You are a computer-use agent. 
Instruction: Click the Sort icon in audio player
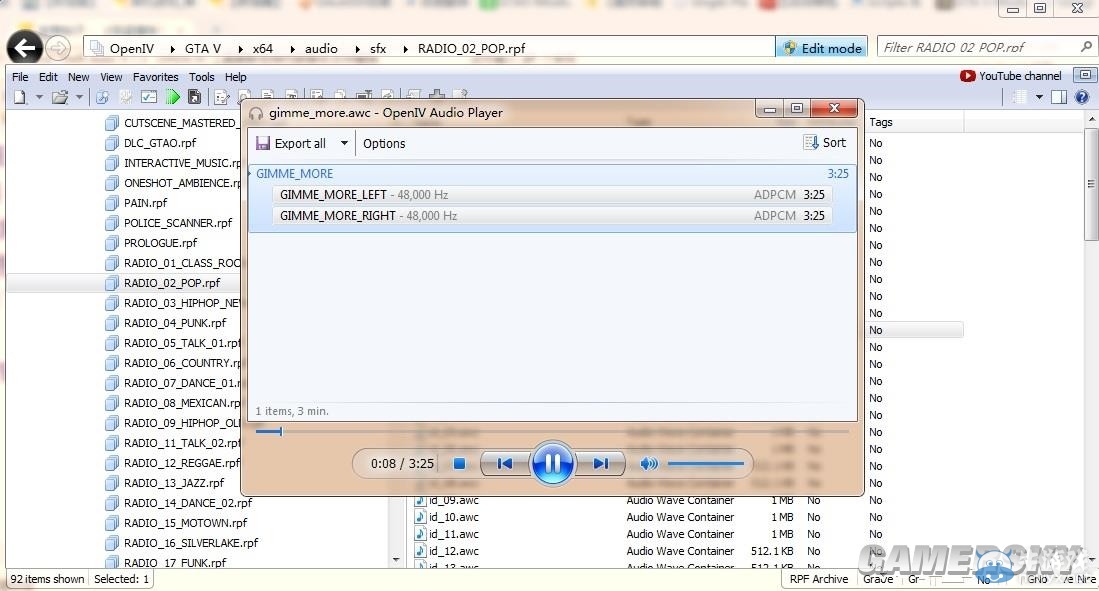(811, 142)
